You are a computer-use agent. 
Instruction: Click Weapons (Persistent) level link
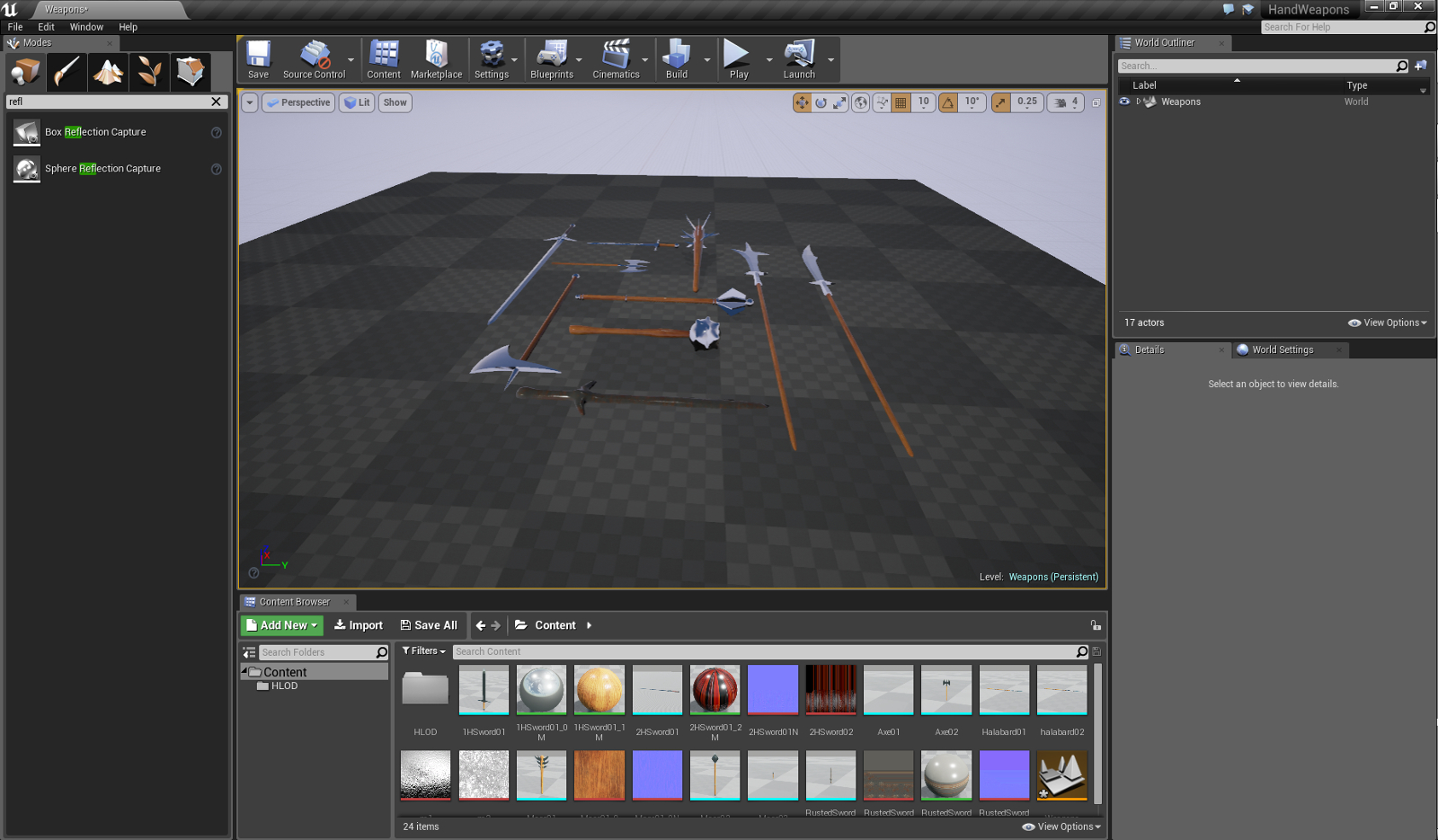click(1053, 577)
